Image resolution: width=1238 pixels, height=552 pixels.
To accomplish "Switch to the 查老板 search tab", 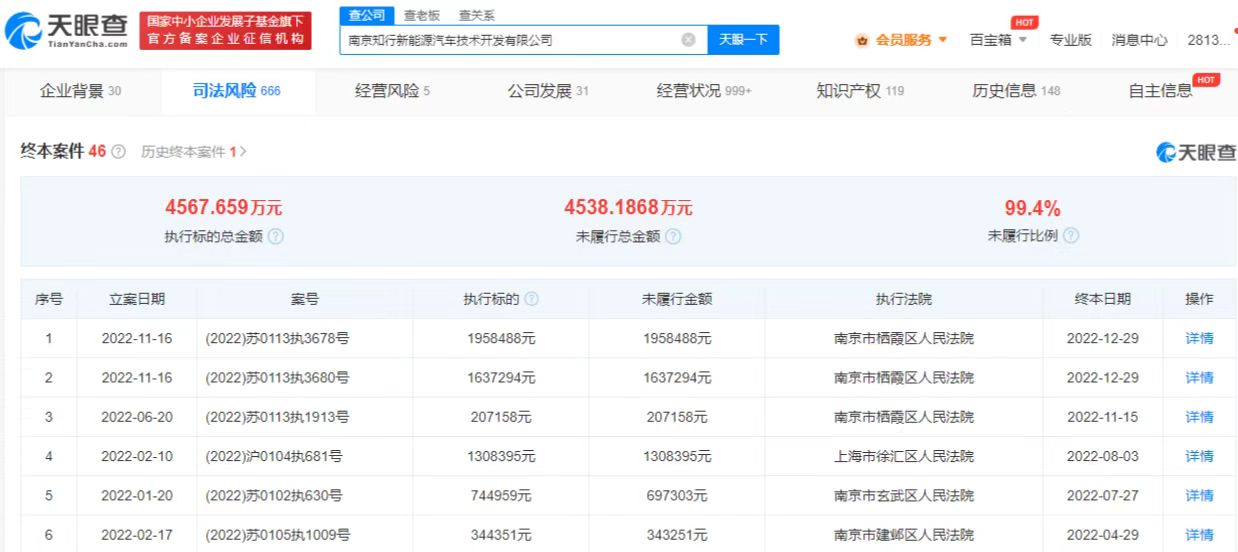I will click(421, 15).
